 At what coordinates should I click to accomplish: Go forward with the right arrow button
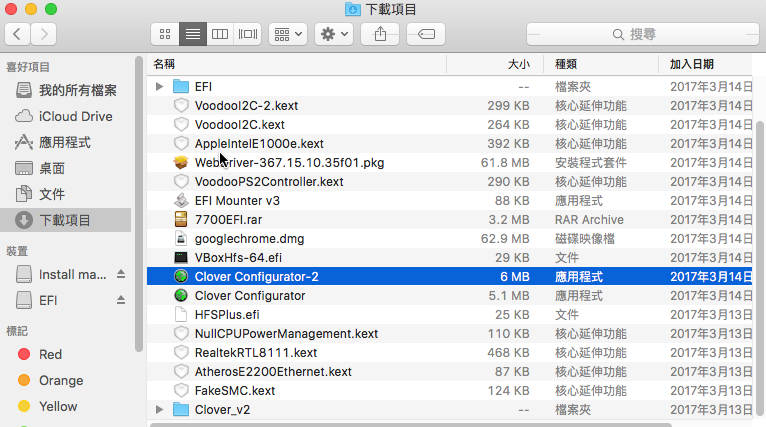pos(44,34)
